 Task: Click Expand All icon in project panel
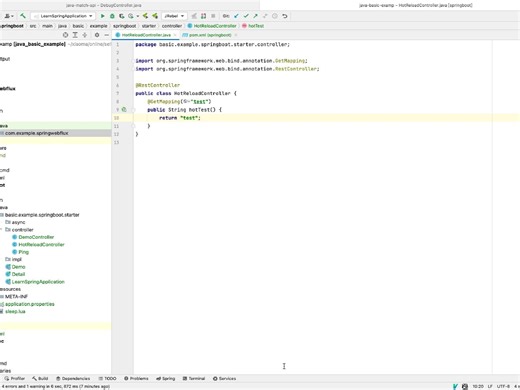tap(75, 35)
